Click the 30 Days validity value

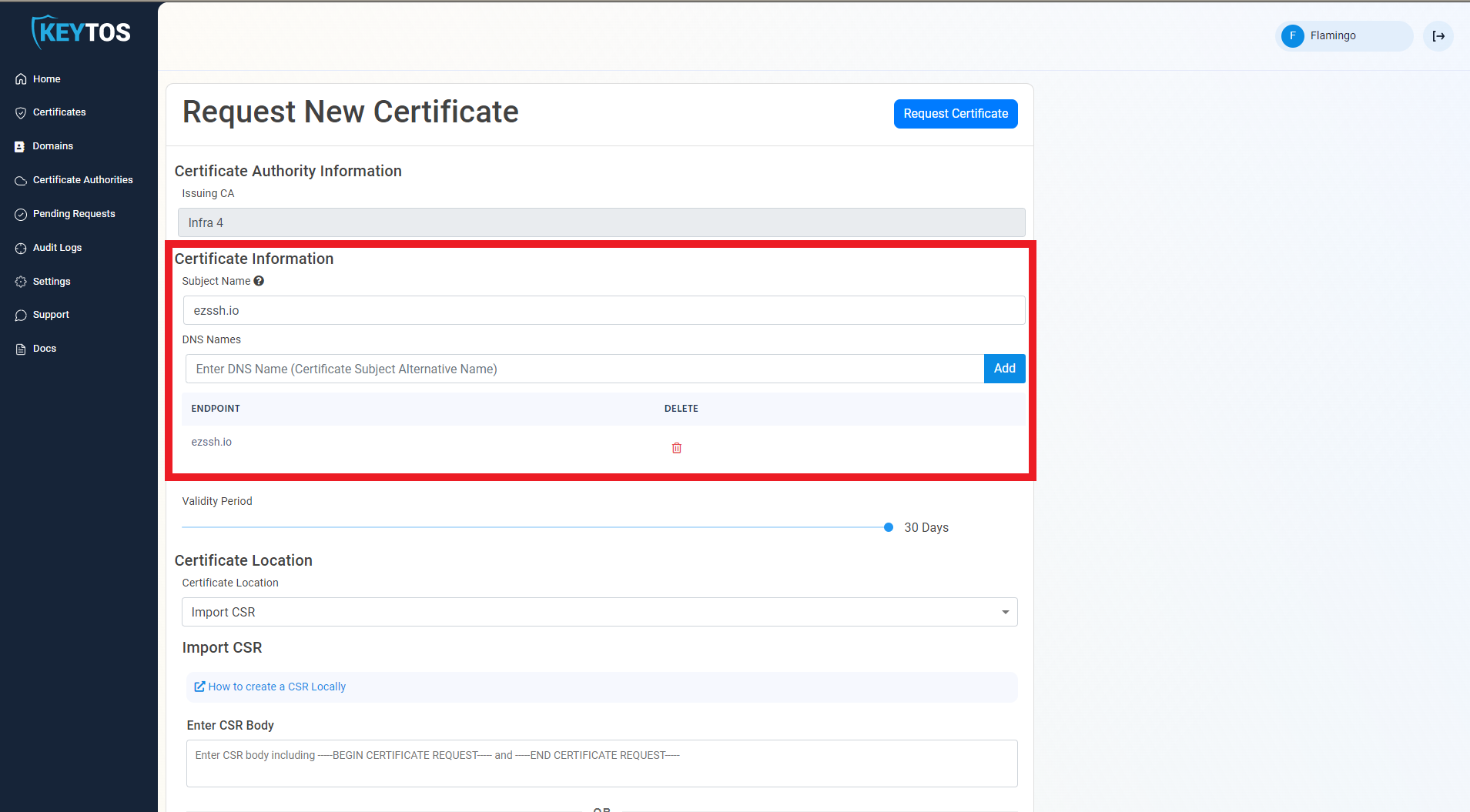(x=926, y=527)
